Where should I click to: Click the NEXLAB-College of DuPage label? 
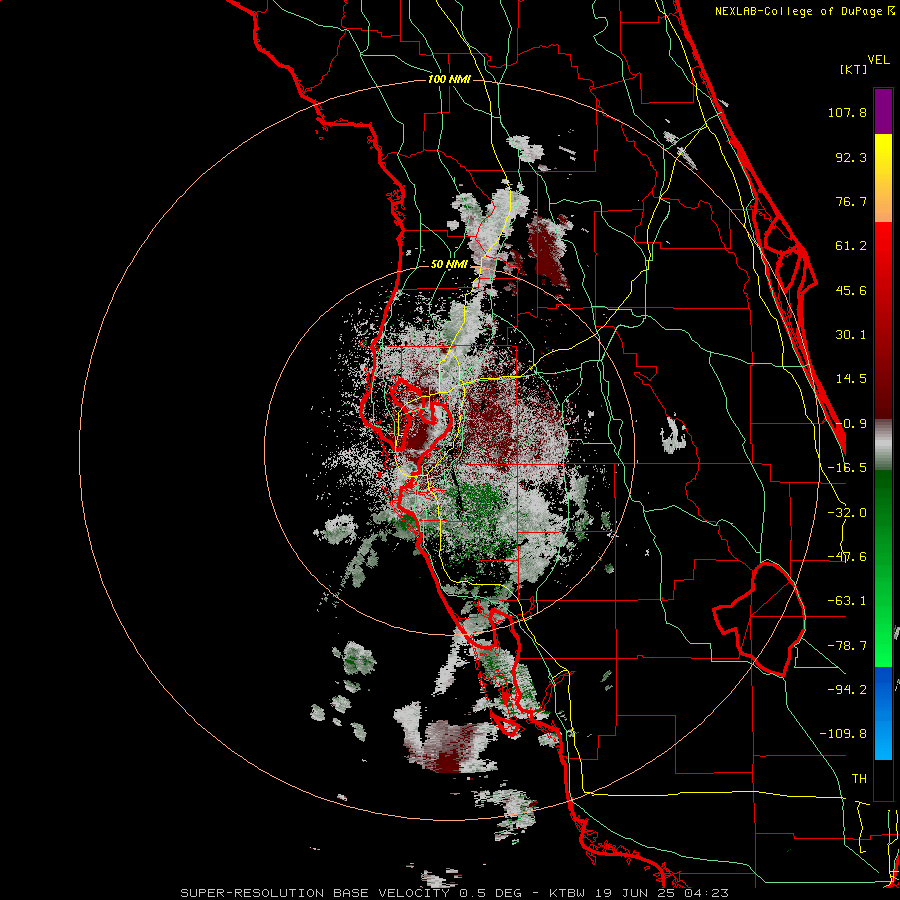pos(805,11)
